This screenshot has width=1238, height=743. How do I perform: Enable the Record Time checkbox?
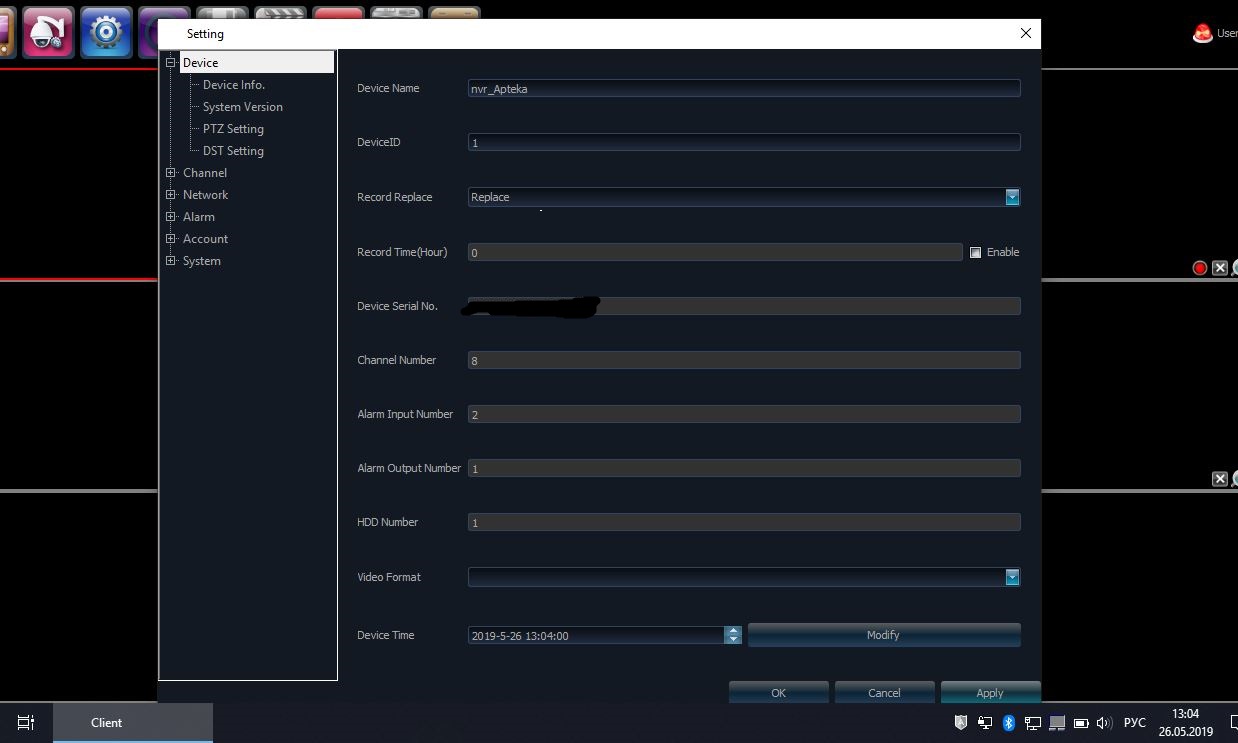pos(975,252)
